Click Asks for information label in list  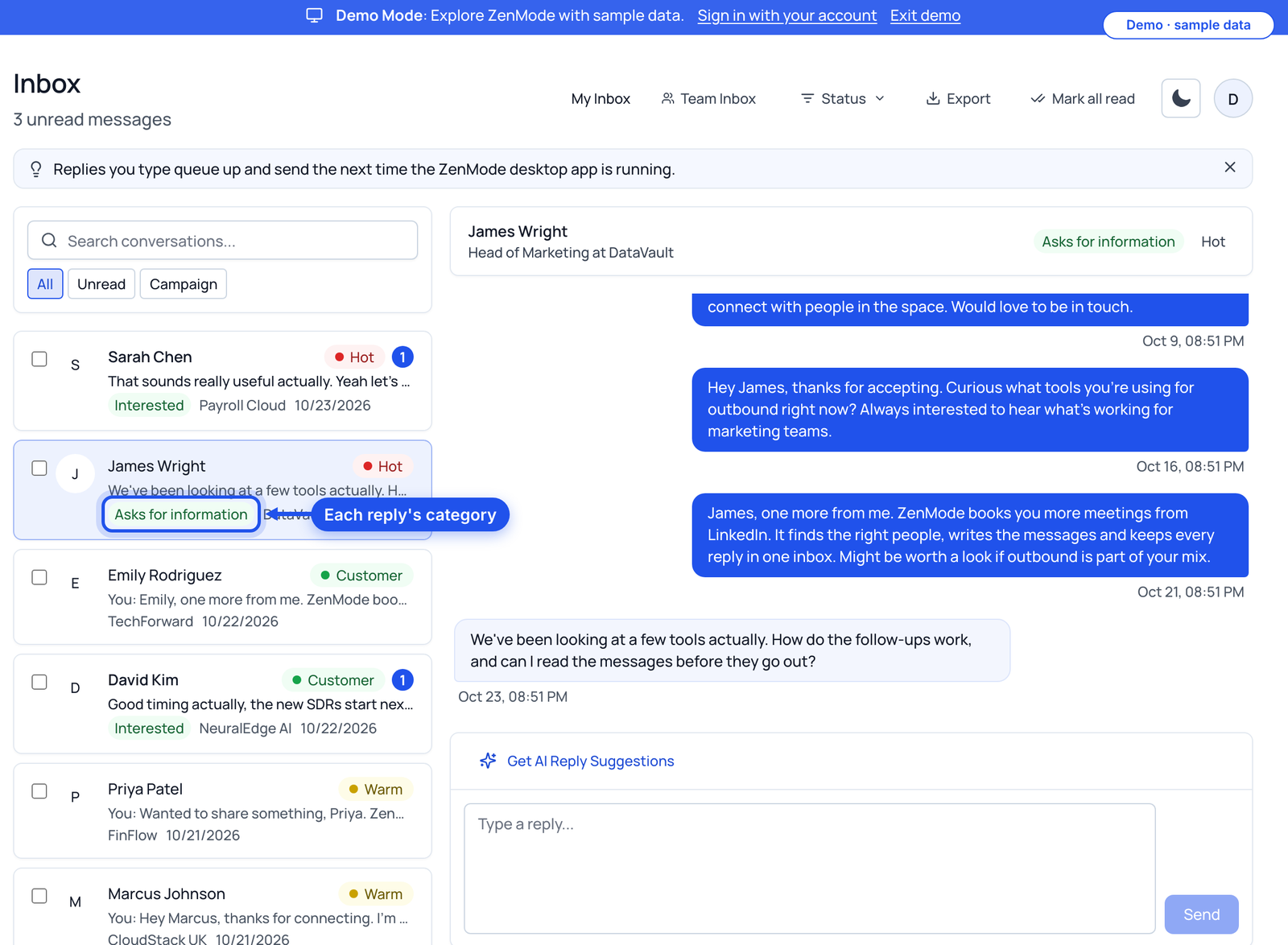pos(181,514)
